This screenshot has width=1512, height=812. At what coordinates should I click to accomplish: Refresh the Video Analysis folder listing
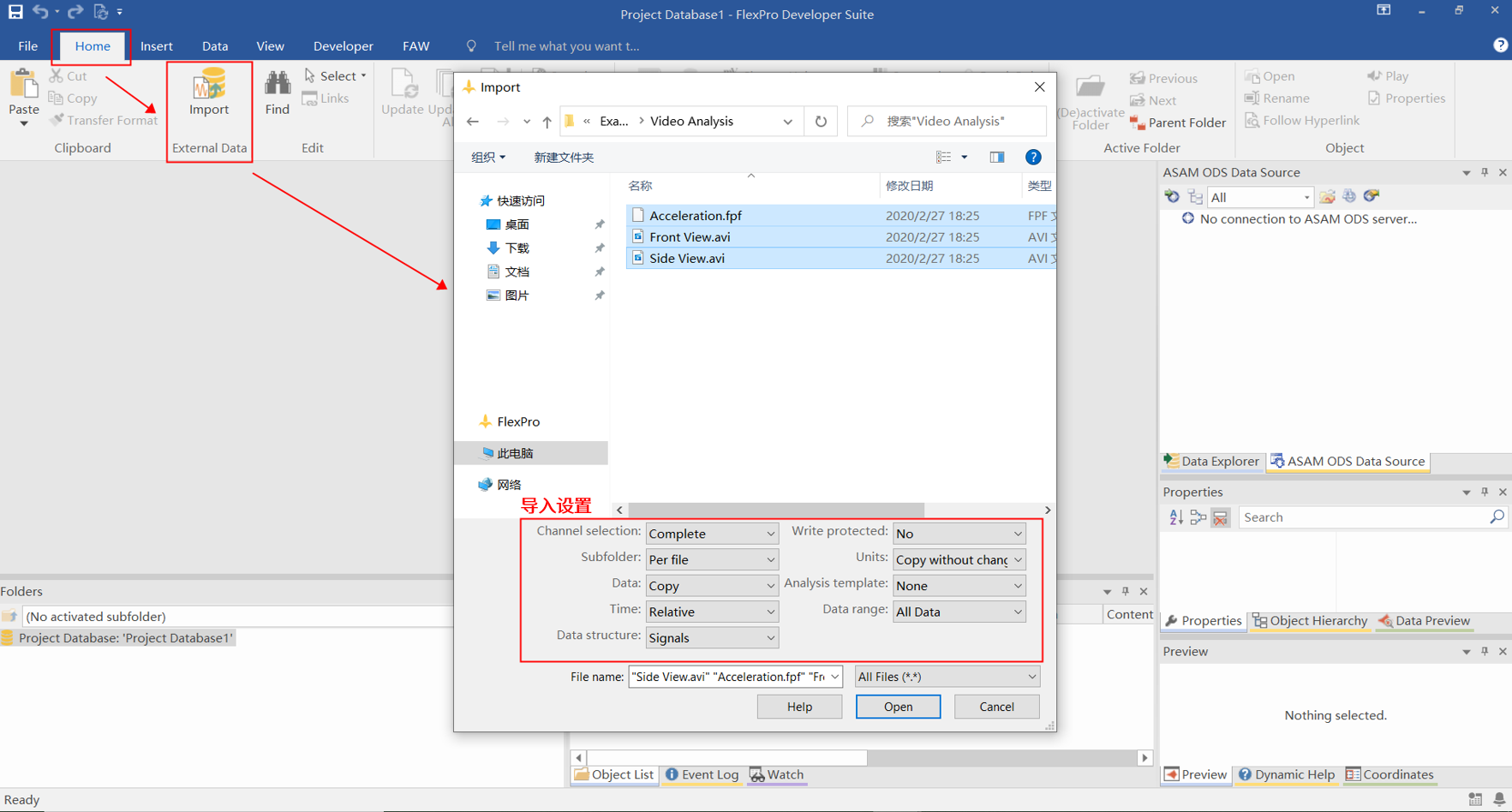pos(821,122)
